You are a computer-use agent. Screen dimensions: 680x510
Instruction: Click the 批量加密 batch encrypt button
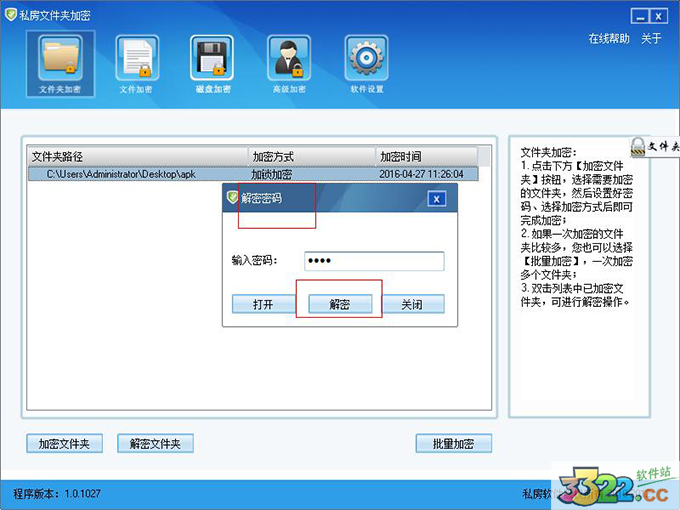coord(454,444)
